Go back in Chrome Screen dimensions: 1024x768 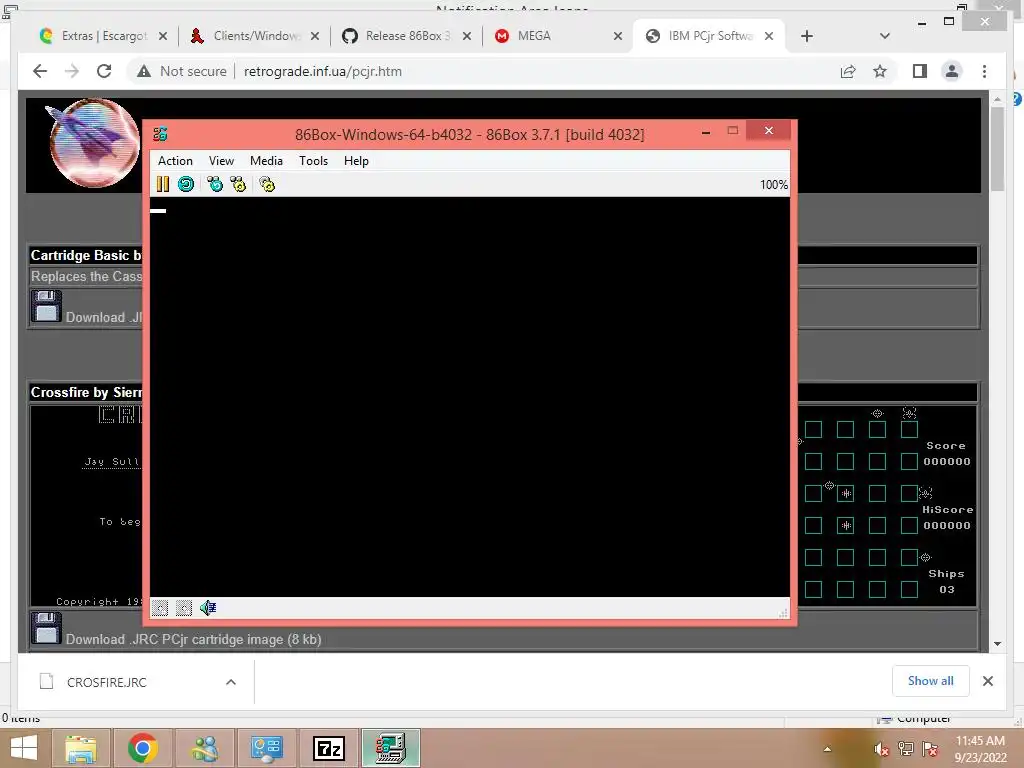point(40,71)
